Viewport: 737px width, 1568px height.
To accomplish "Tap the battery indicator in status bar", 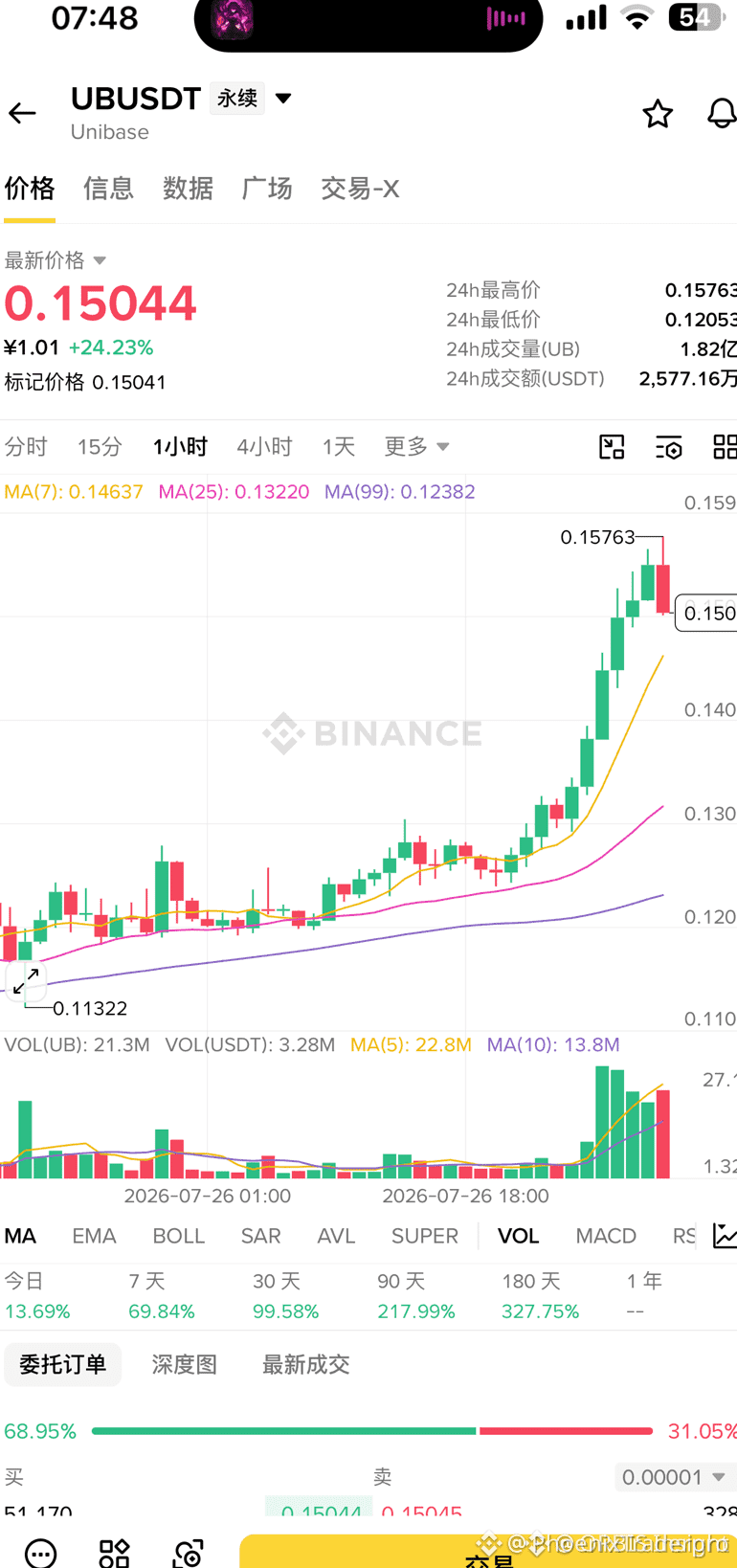I will (x=695, y=17).
